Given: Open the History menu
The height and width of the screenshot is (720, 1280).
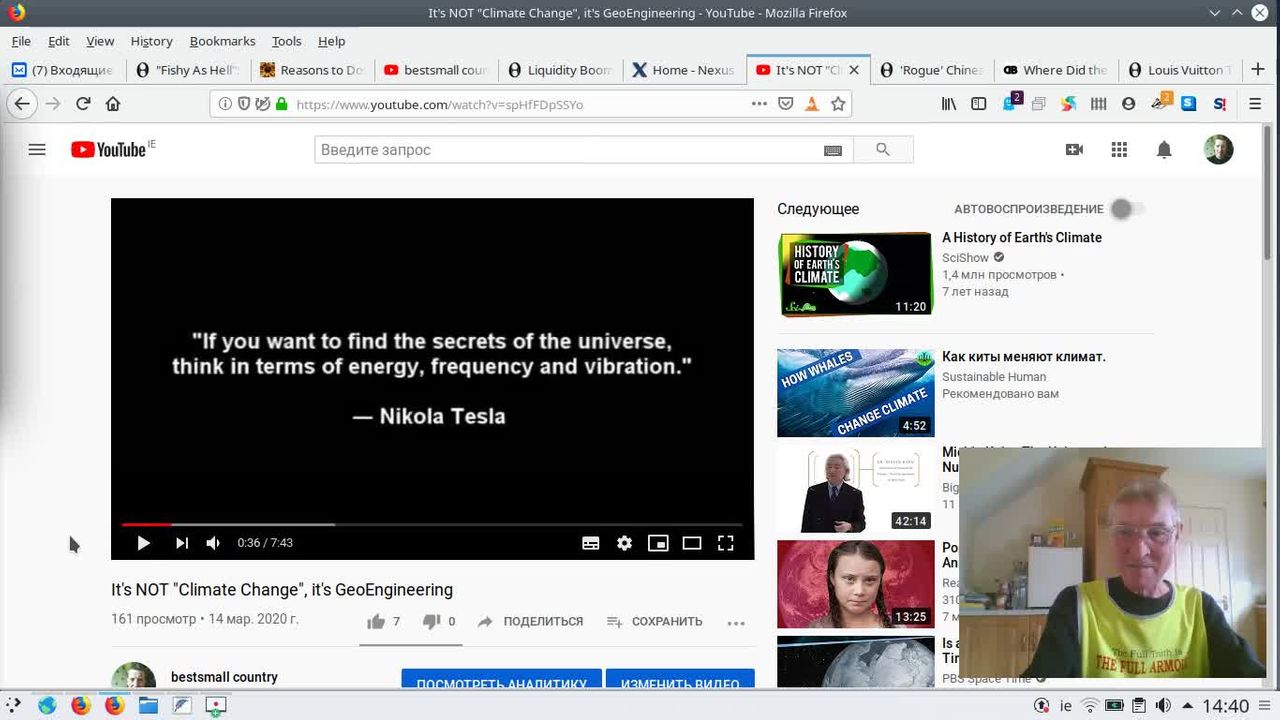Looking at the screenshot, I should coord(151,41).
